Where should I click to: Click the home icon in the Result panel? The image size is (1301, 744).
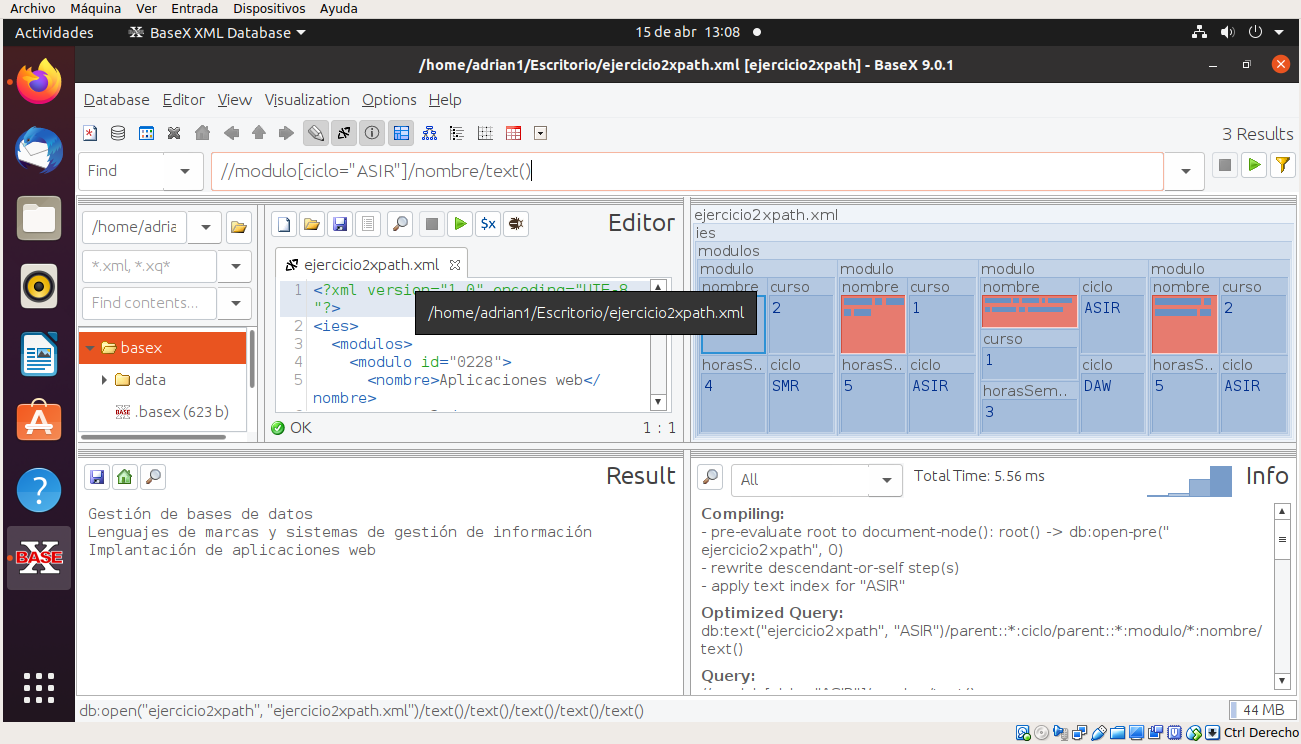[x=124, y=477]
